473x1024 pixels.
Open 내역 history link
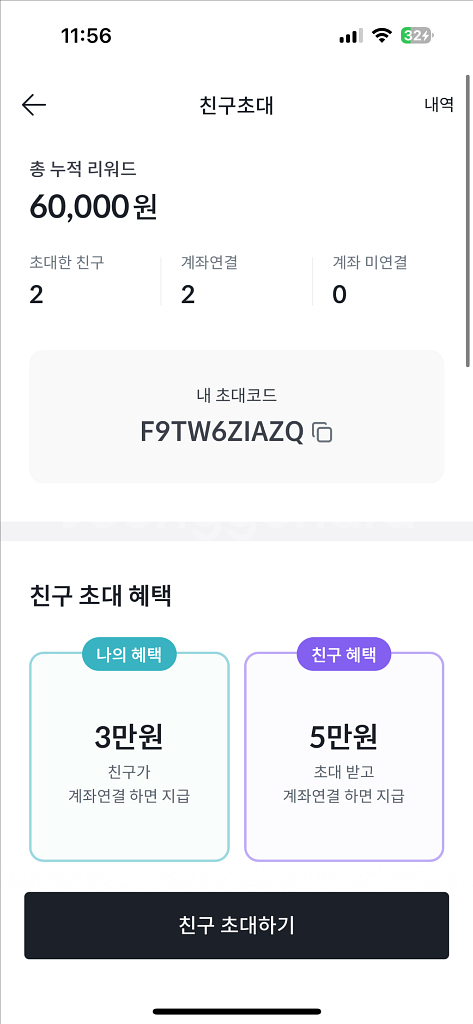[x=438, y=104]
